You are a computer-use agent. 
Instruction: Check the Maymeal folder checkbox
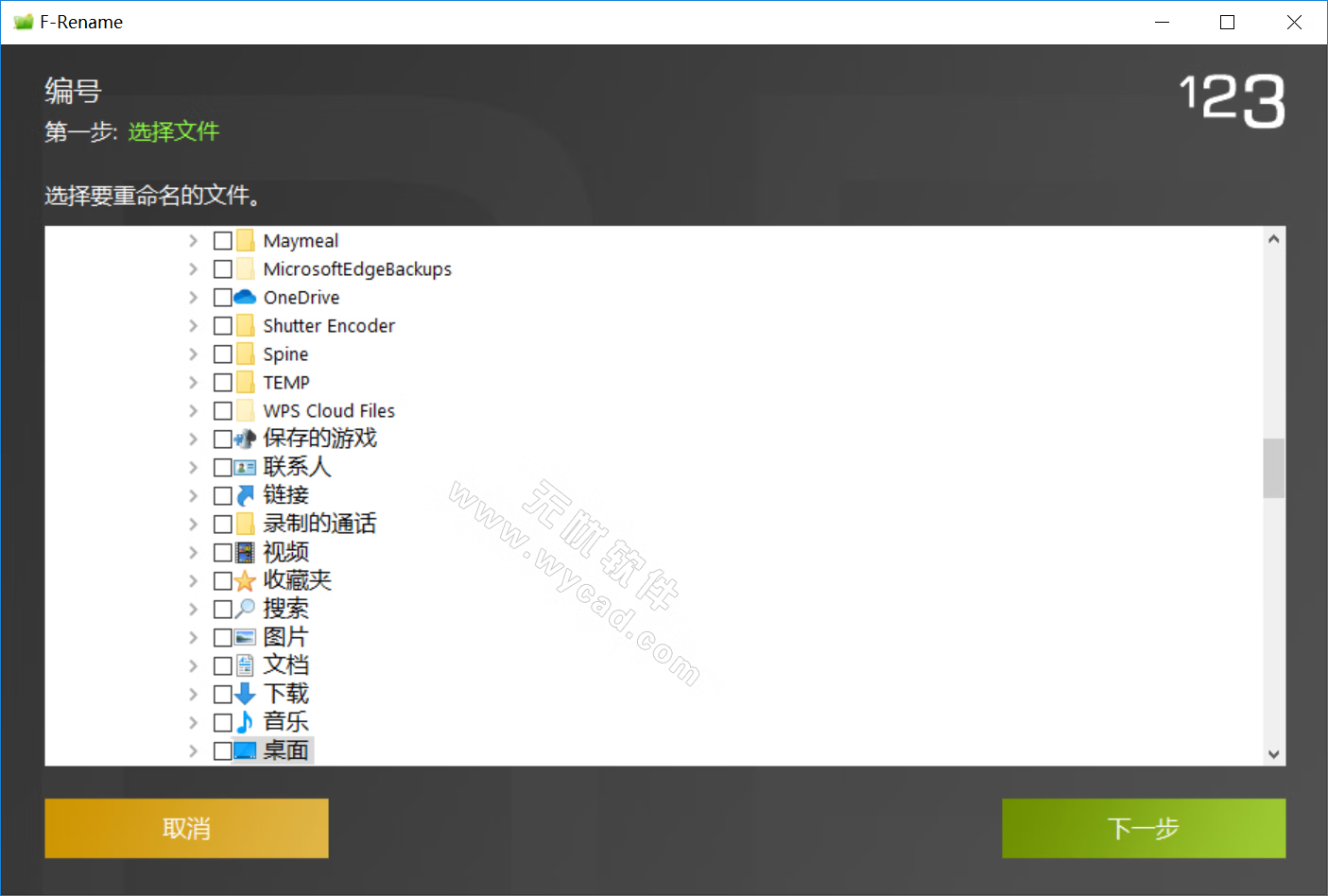click(222, 239)
